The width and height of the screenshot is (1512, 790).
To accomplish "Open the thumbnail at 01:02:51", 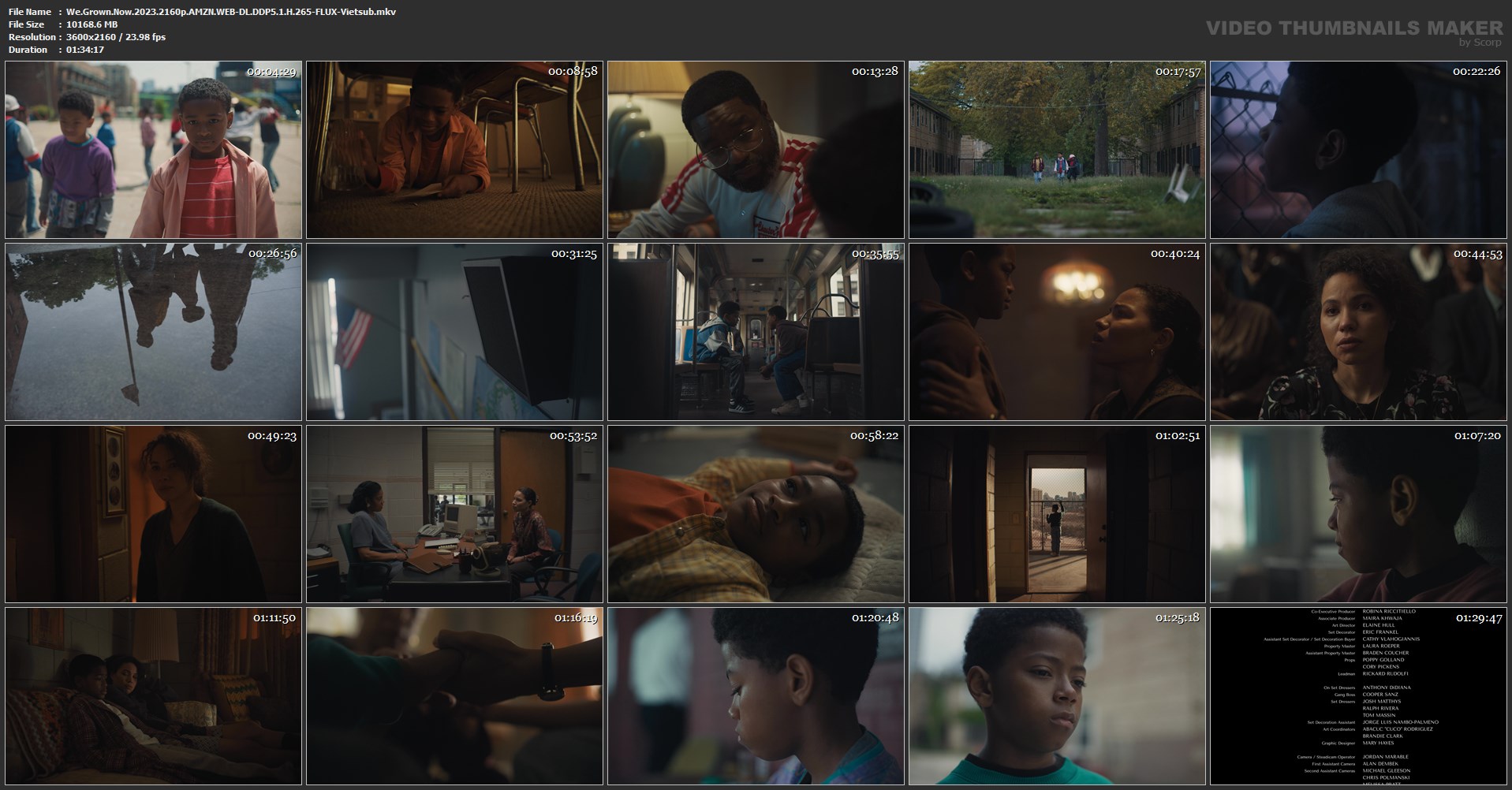I will [x=1058, y=514].
